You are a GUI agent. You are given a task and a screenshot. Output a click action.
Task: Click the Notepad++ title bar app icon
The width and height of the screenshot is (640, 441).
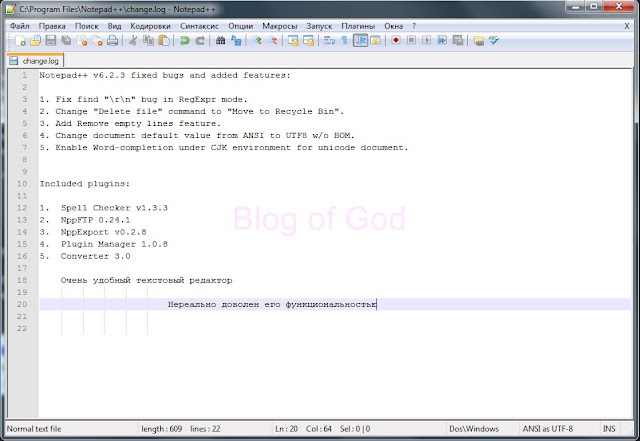(x=10, y=9)
